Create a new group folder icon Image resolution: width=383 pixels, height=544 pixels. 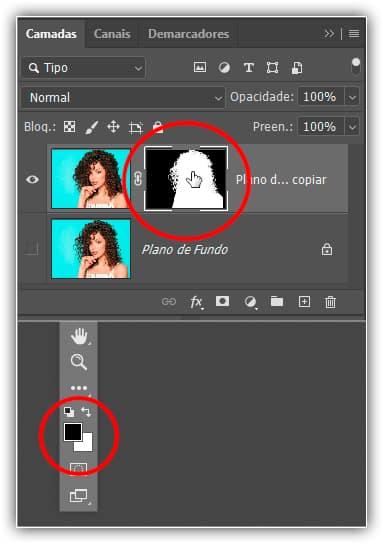[x=277, y=301]
